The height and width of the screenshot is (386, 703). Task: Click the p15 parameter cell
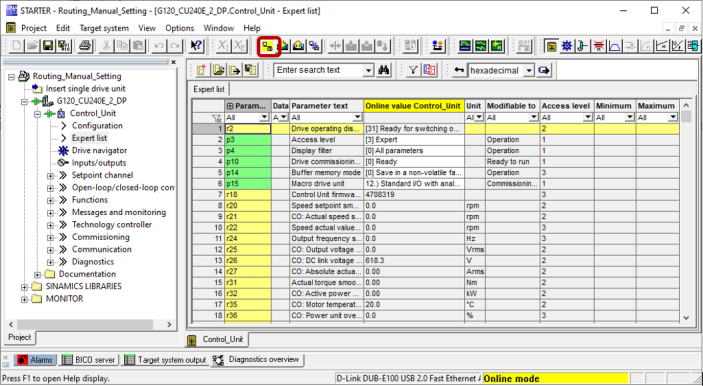248,184
